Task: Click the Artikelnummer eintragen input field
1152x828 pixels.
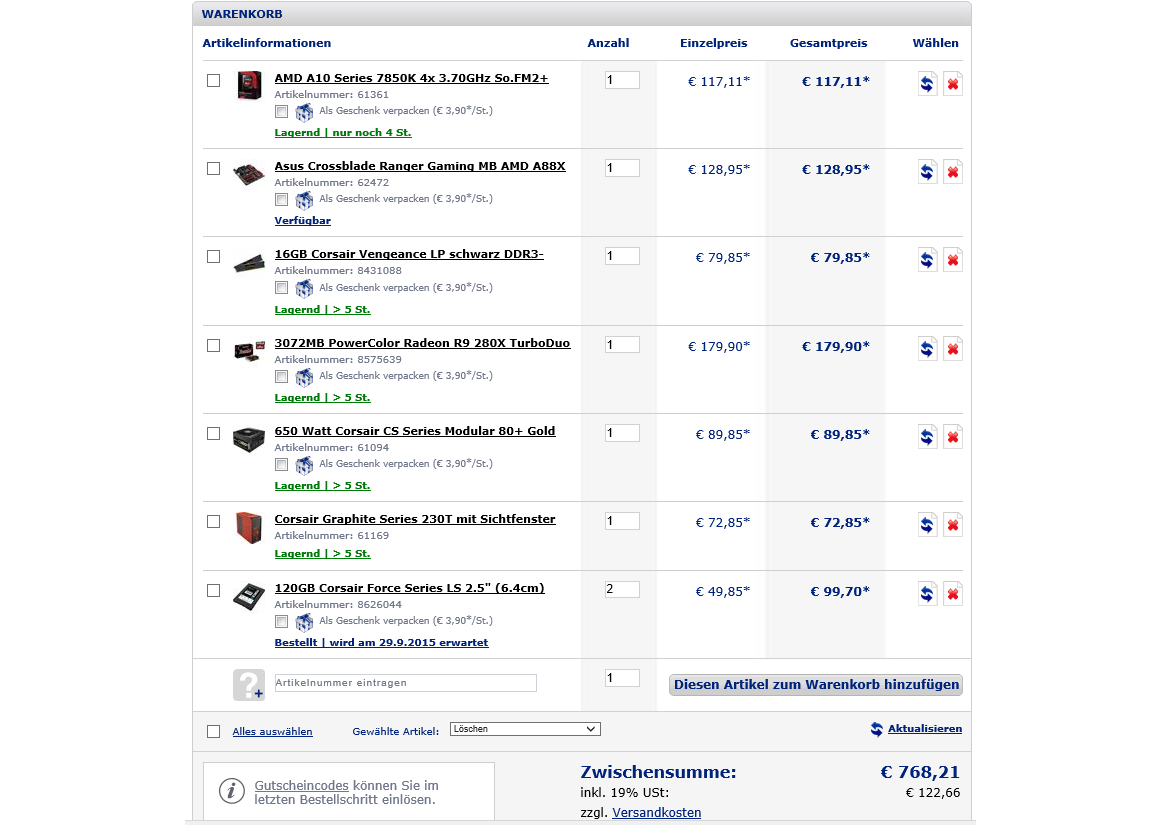Action: point(406,683)
